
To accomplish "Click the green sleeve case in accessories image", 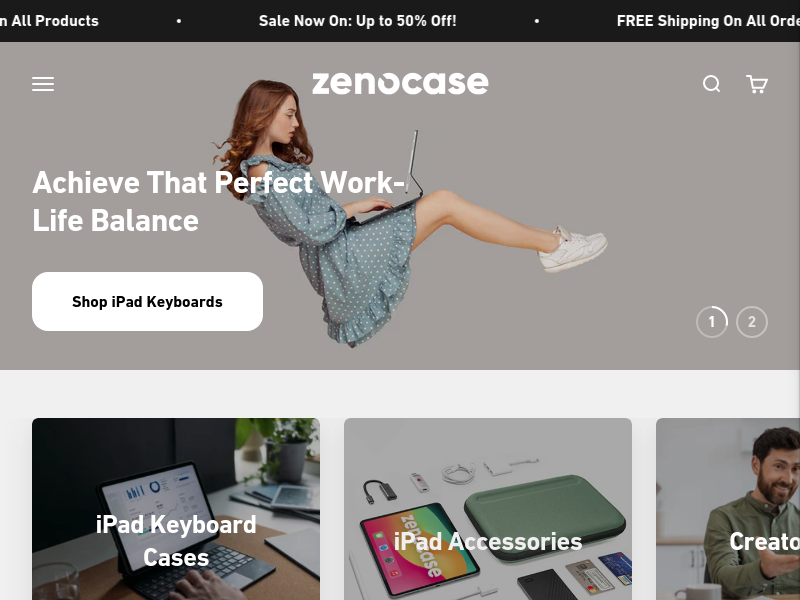I will pos(545,516).
